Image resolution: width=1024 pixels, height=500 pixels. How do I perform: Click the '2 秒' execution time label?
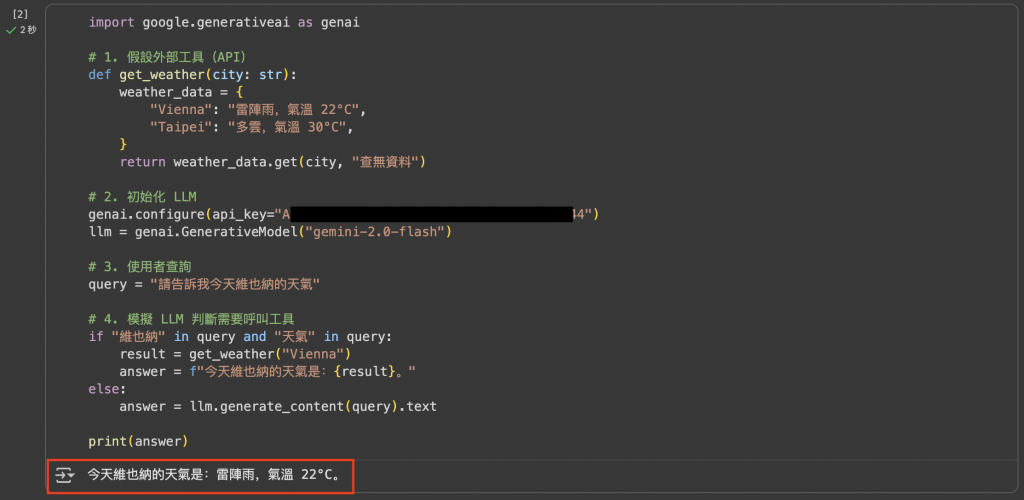pos(27,30)
